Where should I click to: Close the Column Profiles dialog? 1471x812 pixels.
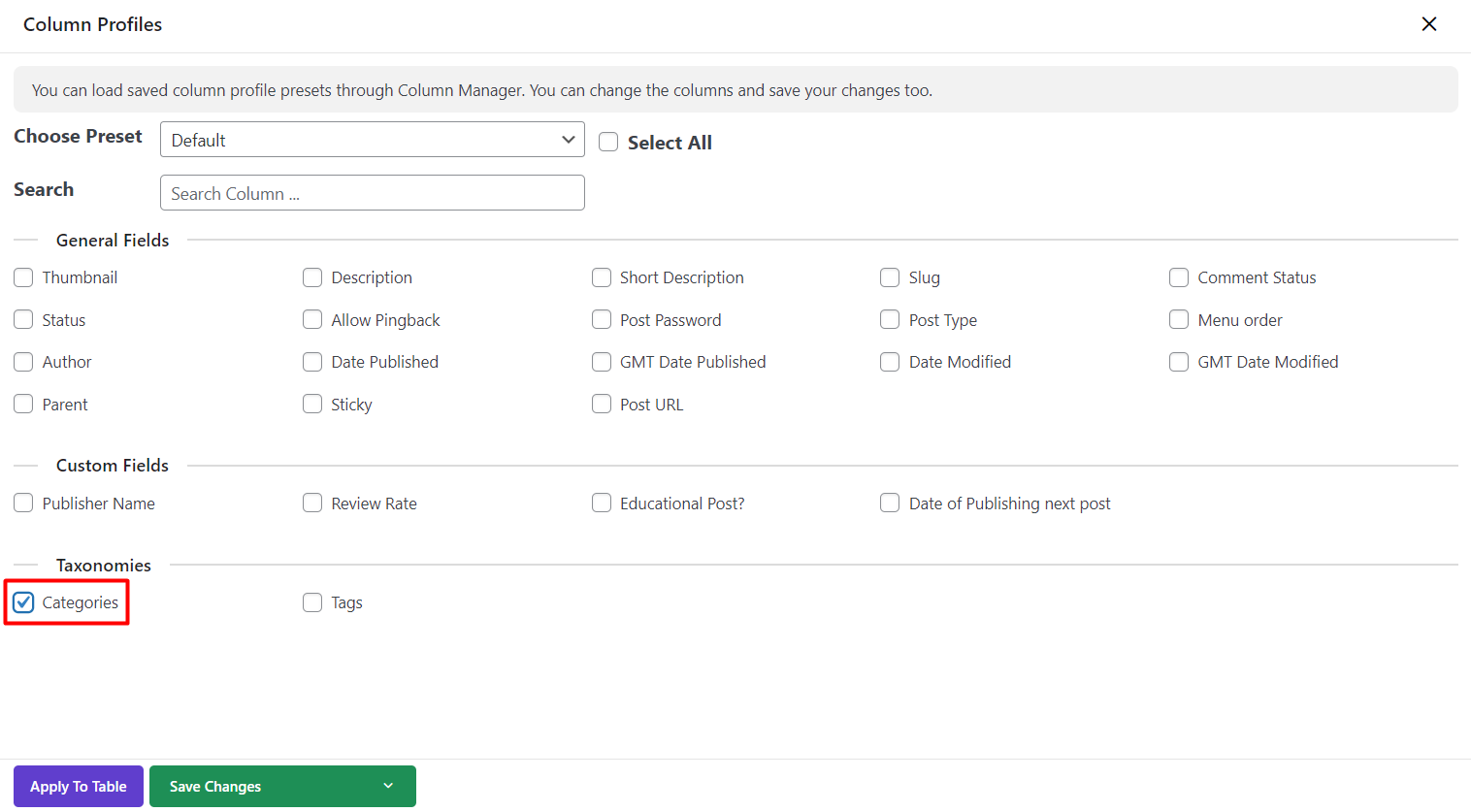tap(1428, 24)
